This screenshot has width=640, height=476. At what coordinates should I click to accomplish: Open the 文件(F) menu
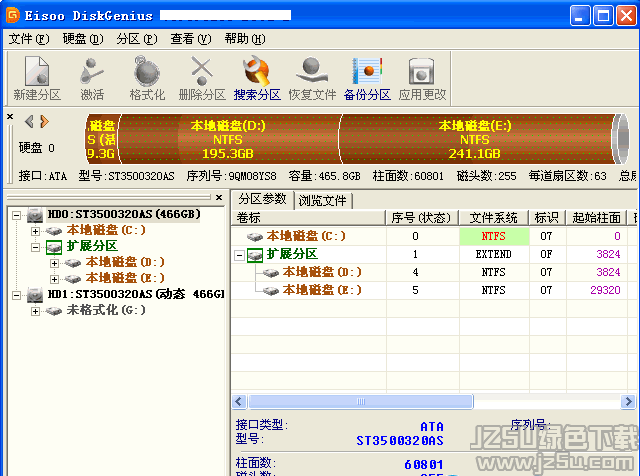click(29, 39)
